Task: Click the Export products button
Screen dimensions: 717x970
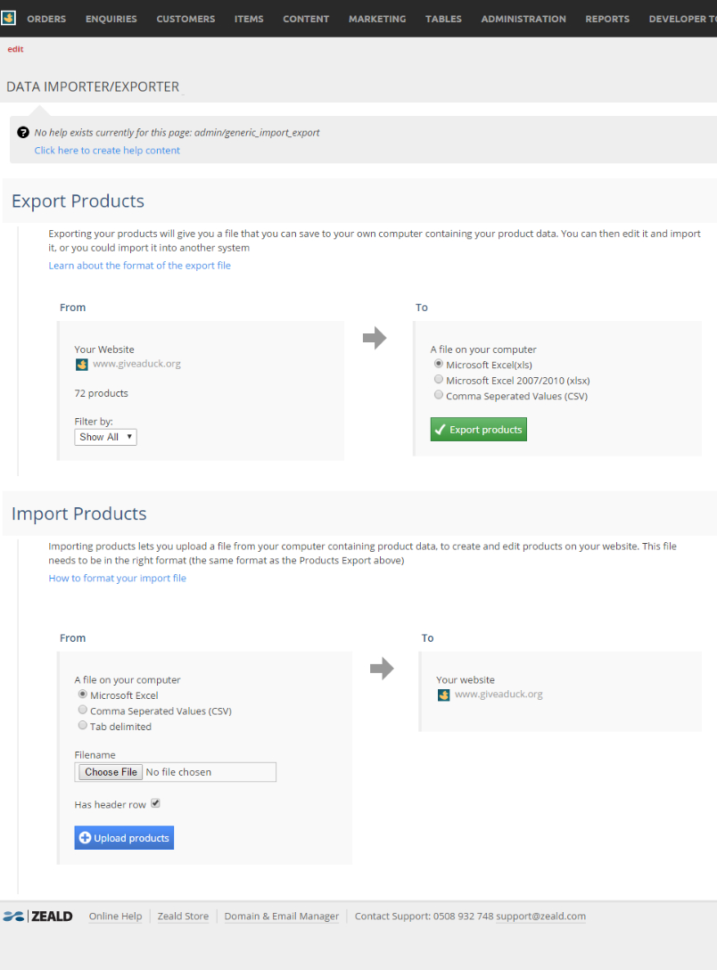Action: pyautogui.click(x=478, y=429)
